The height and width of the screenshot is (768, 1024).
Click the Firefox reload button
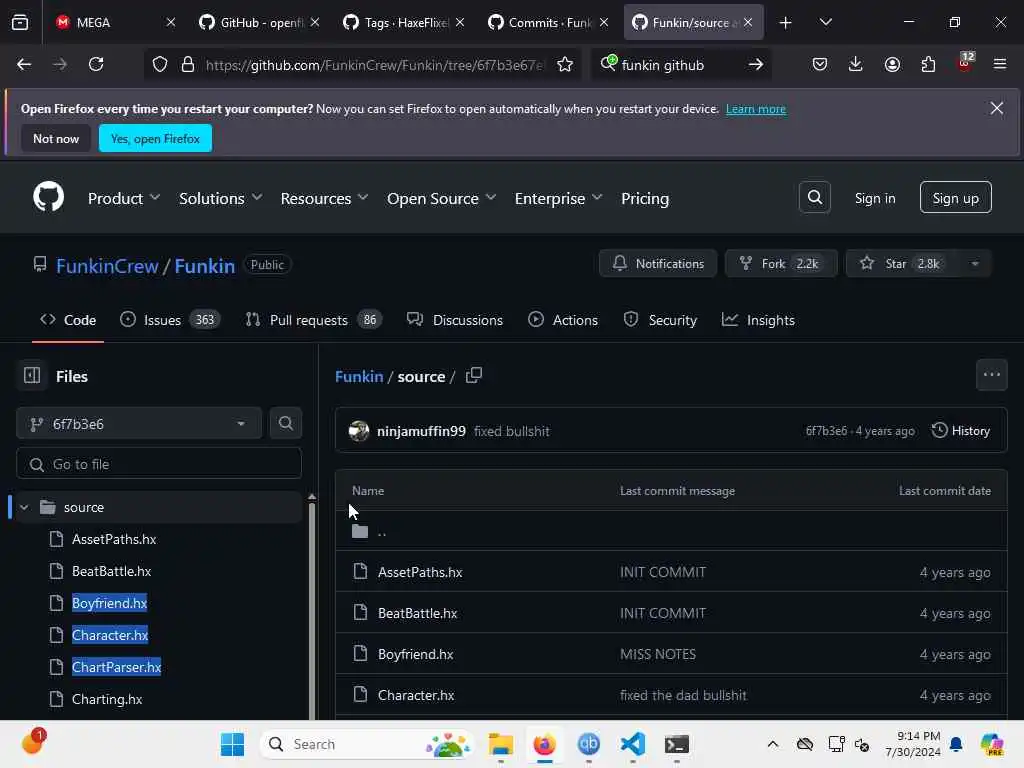coord(96,64)
